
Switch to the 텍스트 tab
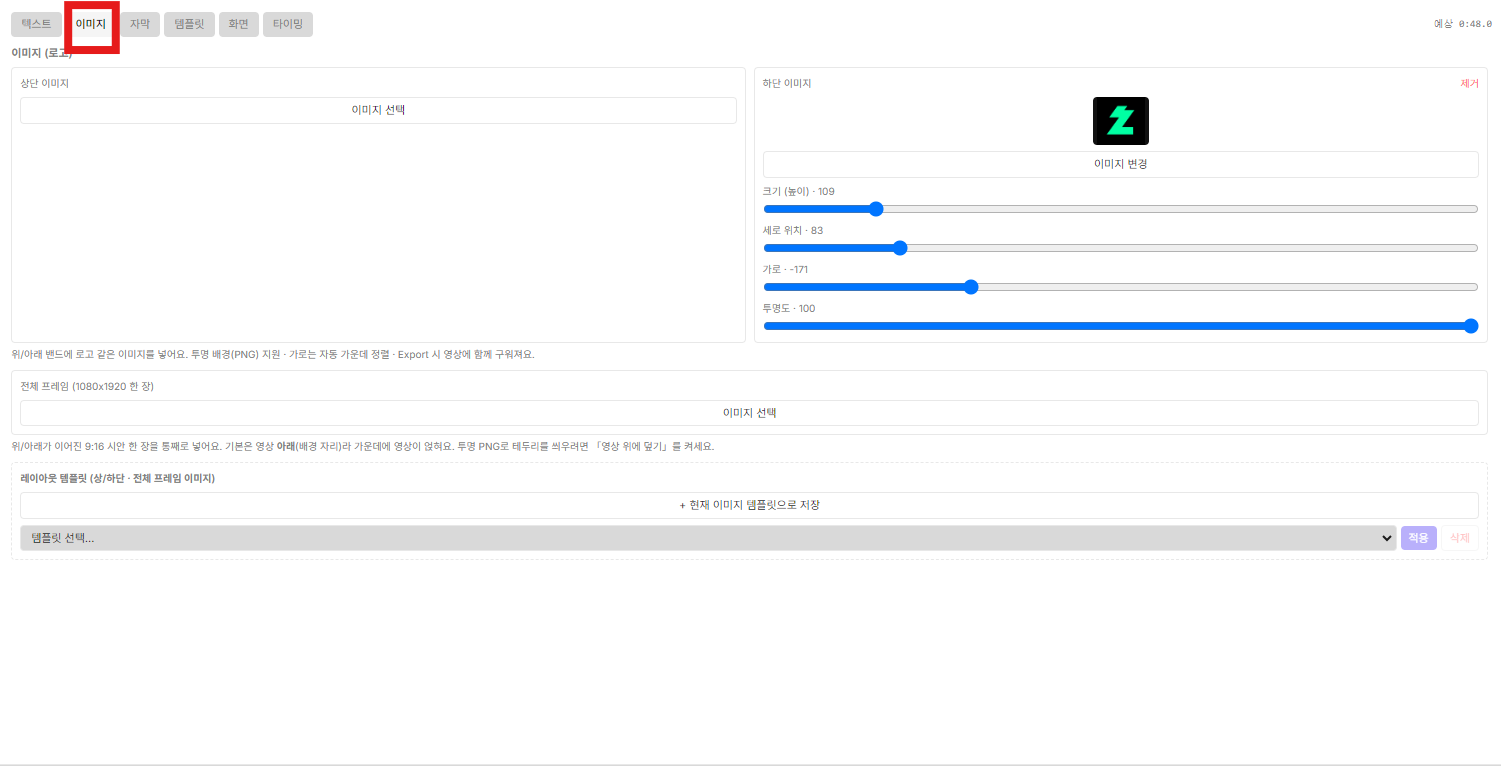coord(36,24)
